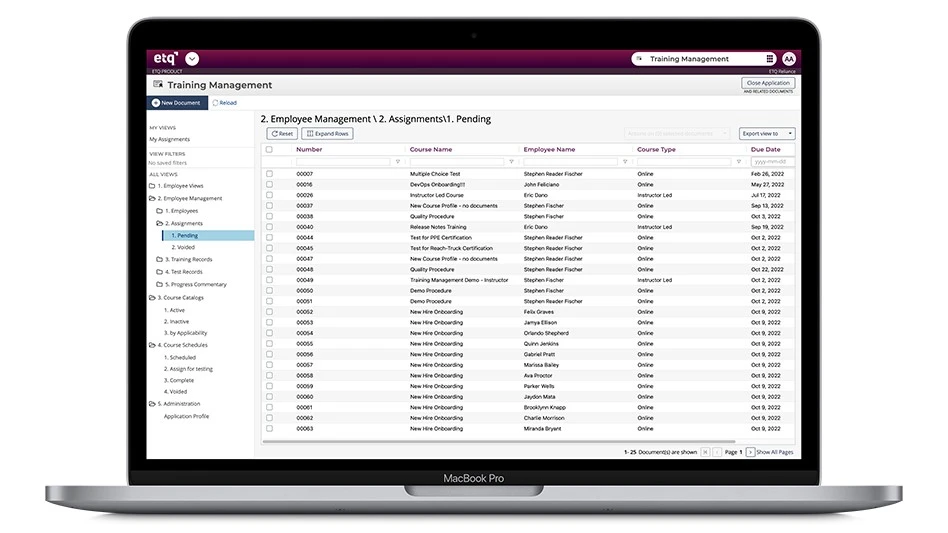
Task: Click the AA user avatar
Action: coord(789,59)
